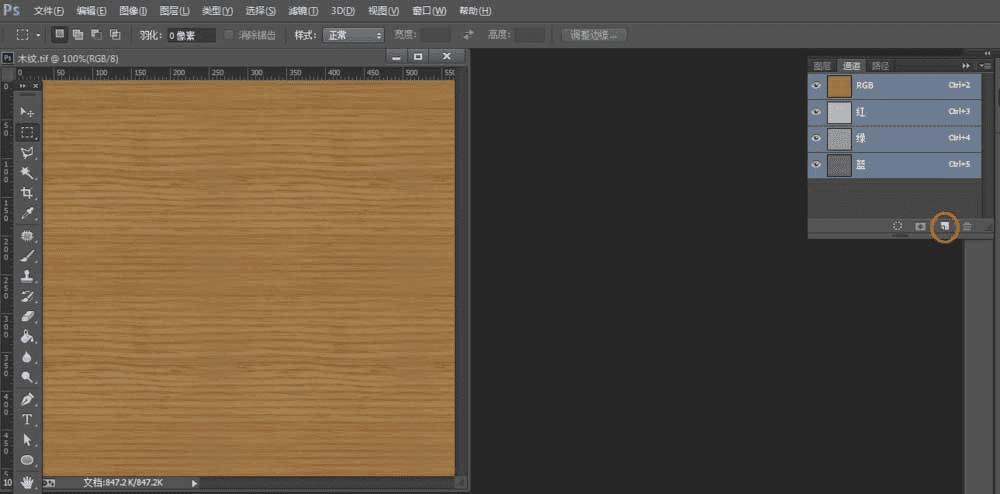Hide the RGB channel eye icon
This screenshot has height=494, width=1000.
(816, 86)
